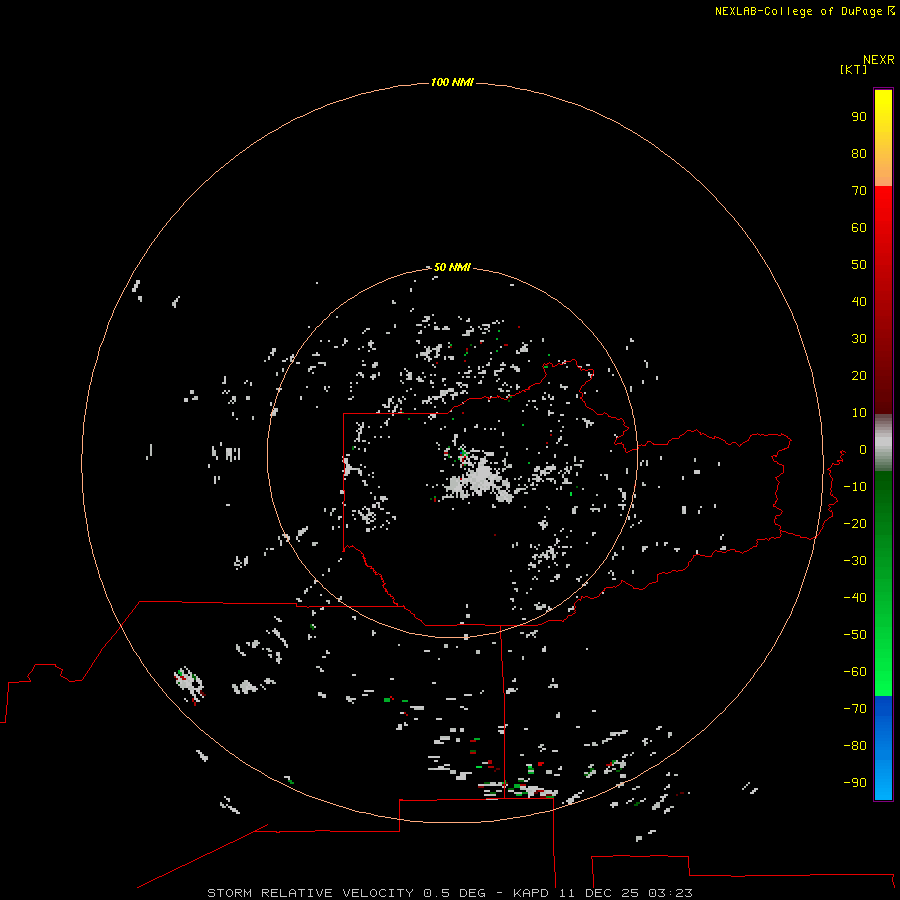The width and height of the screenshot is (900, 900).
Task: Click the -20 value on velocity scale
Action: pyautogui.click(x=855, y=523)
